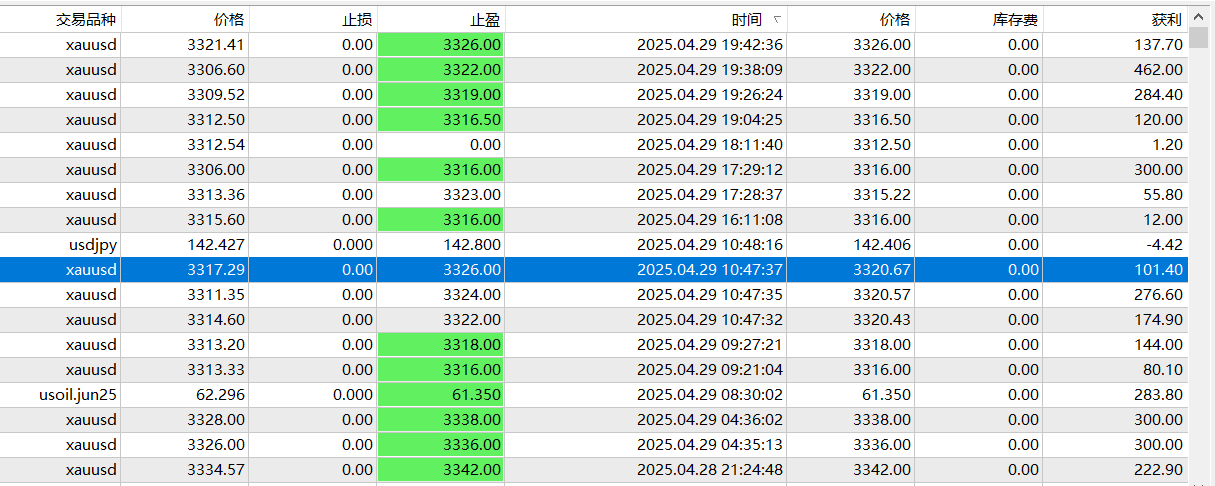
Task: Click the green 3342.00 take-profit cell
Action: click(441, 470)
